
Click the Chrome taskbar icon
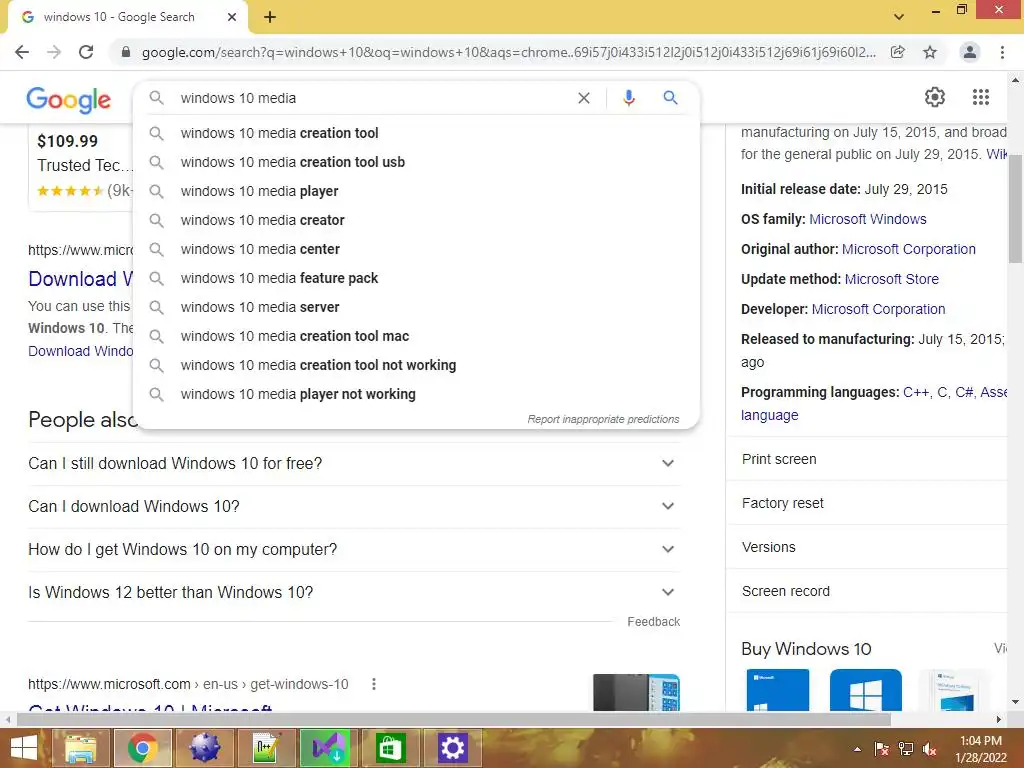(x=142, y=748)
